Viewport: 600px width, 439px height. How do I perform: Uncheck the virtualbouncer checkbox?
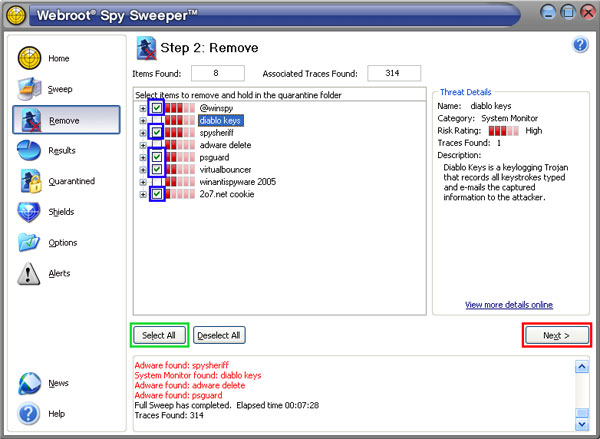click(x=157, y=169)
